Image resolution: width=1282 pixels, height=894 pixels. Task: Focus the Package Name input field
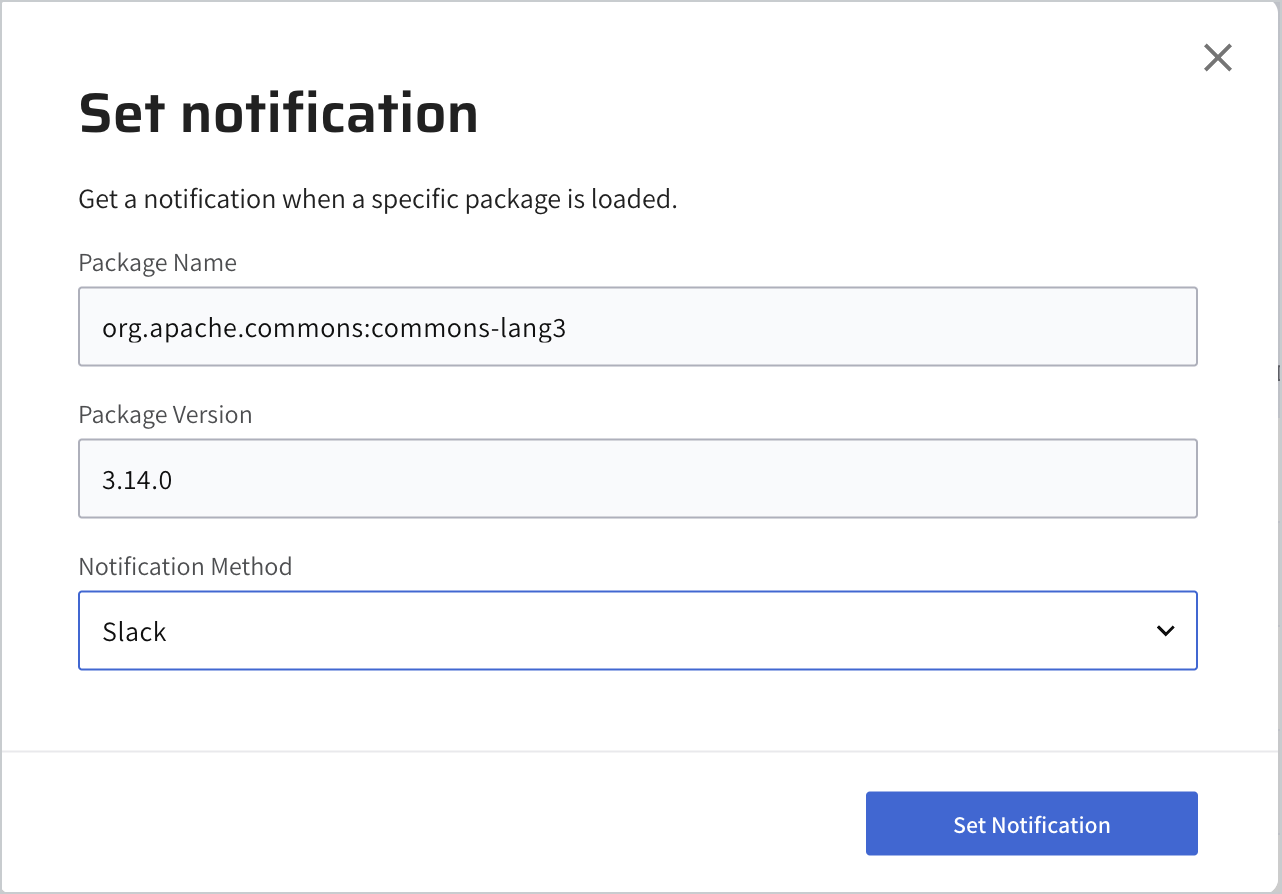pos(637,327)
